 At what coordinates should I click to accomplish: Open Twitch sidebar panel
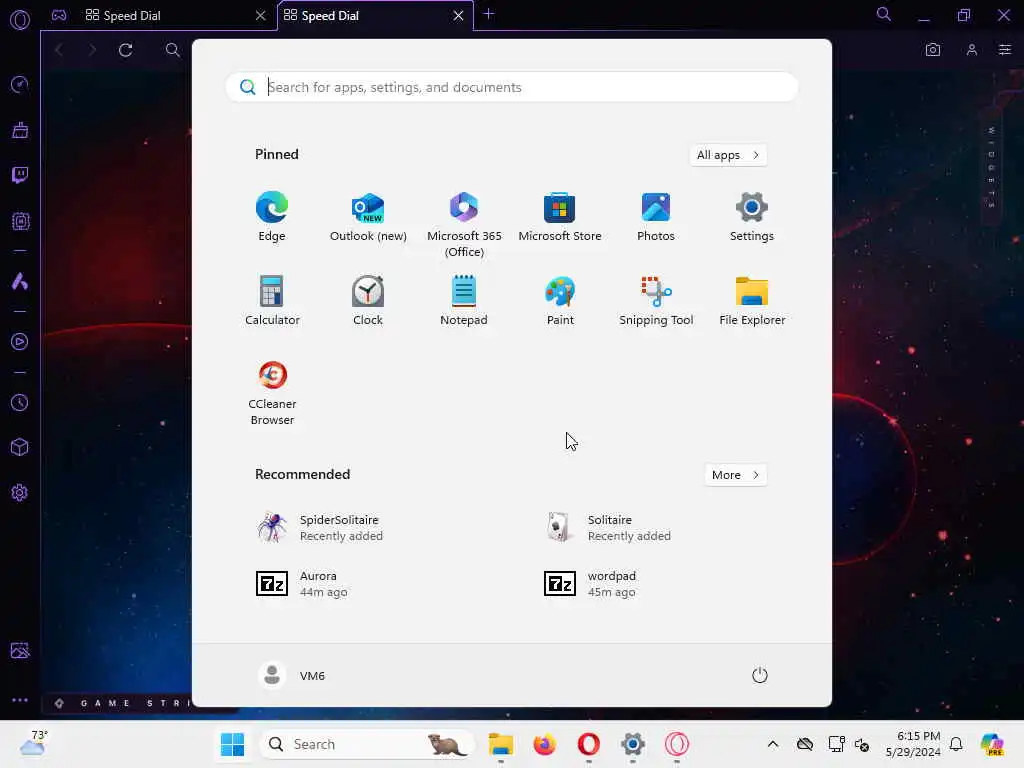click(x=20, y=175)
